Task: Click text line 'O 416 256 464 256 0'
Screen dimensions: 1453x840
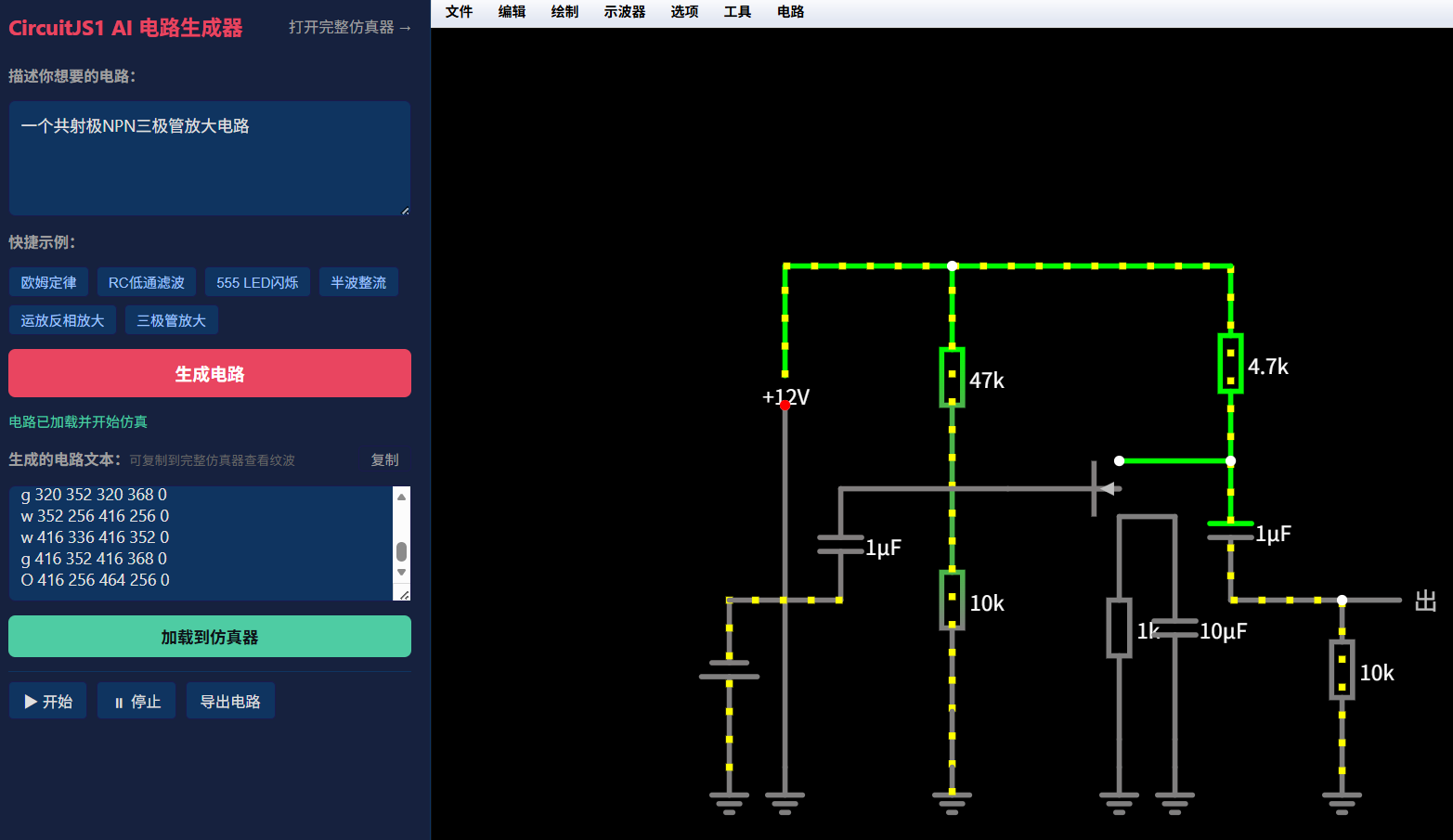Action: [95, 580]
